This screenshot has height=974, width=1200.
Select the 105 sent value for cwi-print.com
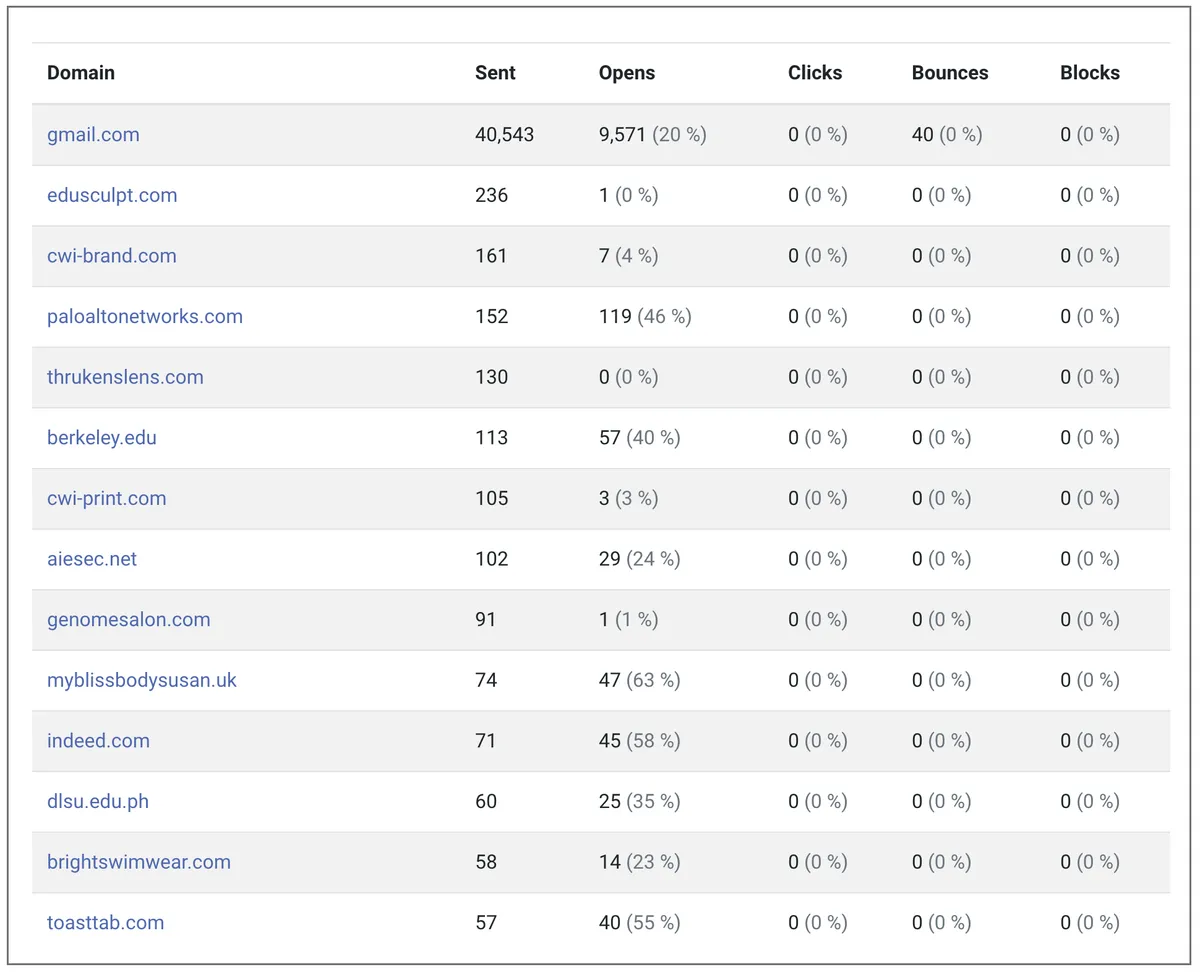coord(492,498)
